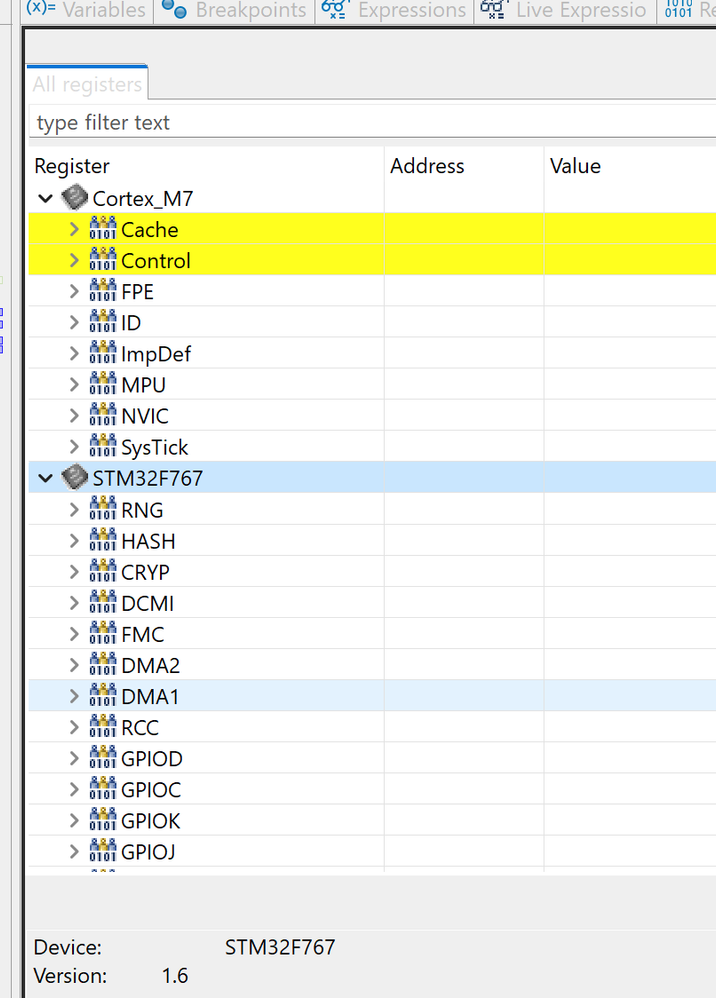Click the GPIOD register group icon

102,757
